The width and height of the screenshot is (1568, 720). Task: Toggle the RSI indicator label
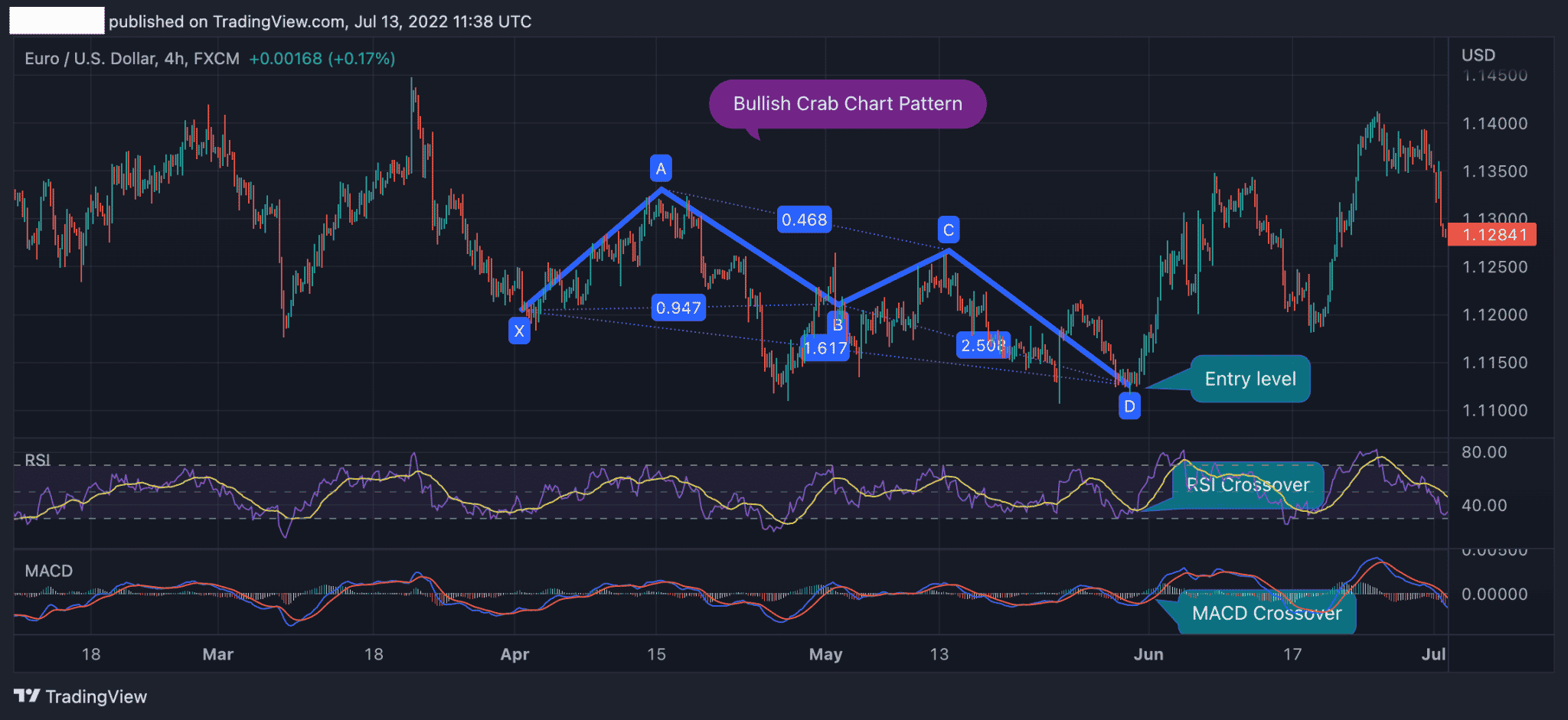click(37, 460)
